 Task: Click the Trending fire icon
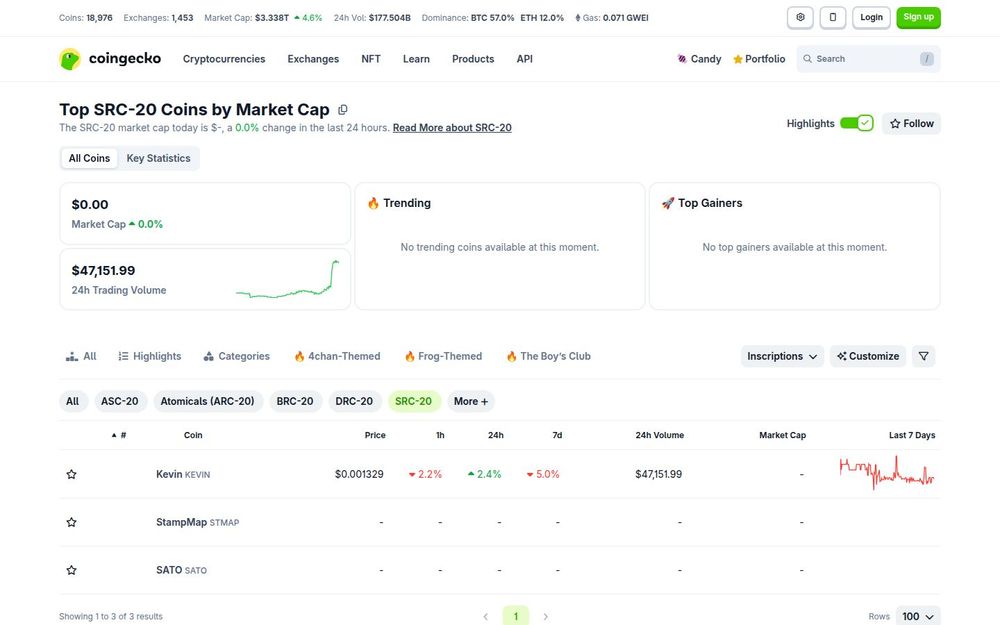tap(373, 203)
